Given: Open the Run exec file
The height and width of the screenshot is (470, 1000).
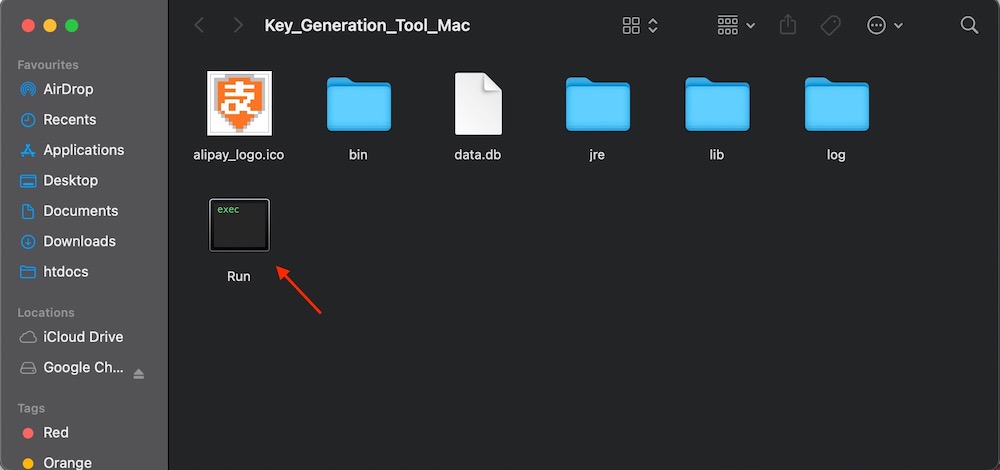Looking at the screenshot, I should (x=239, y=226).
